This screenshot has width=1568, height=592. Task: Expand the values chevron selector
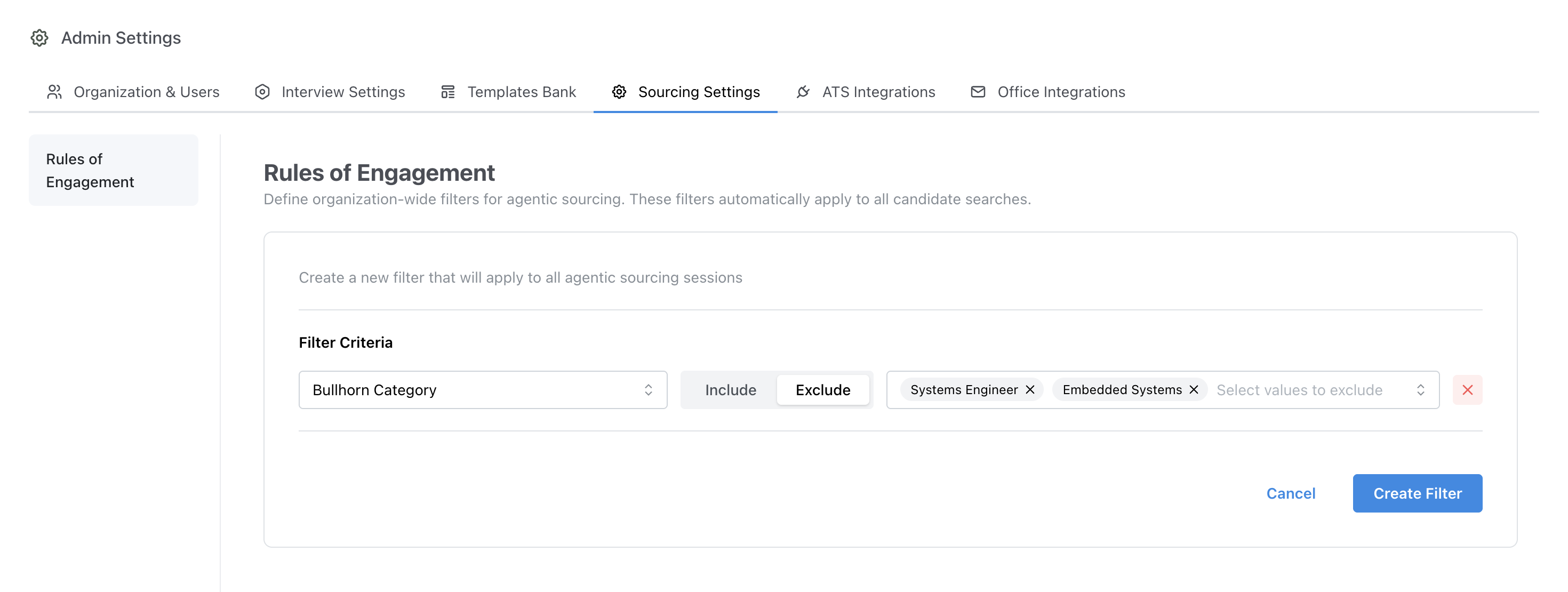1420,390
